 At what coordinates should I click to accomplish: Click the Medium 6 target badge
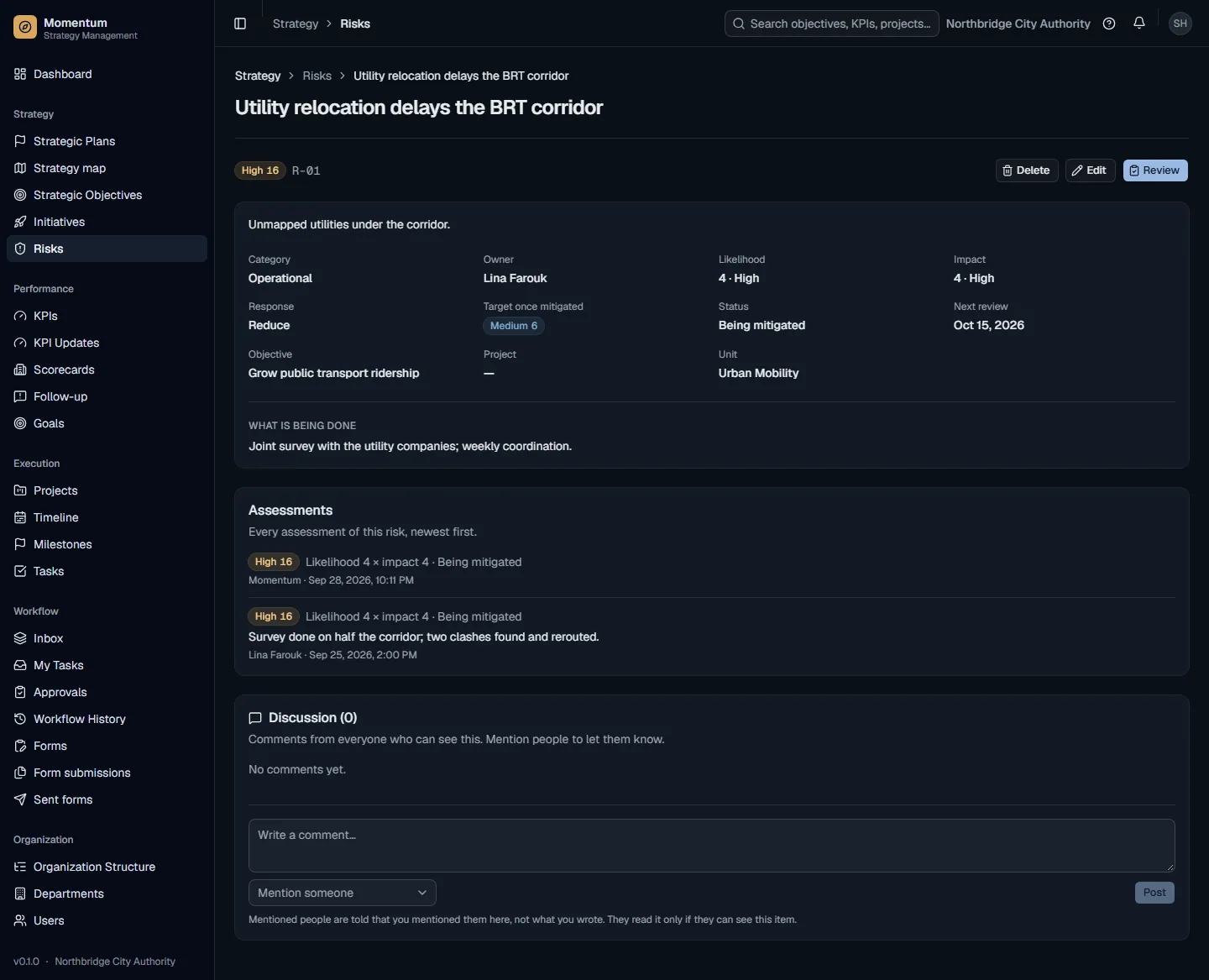(514, 326)
